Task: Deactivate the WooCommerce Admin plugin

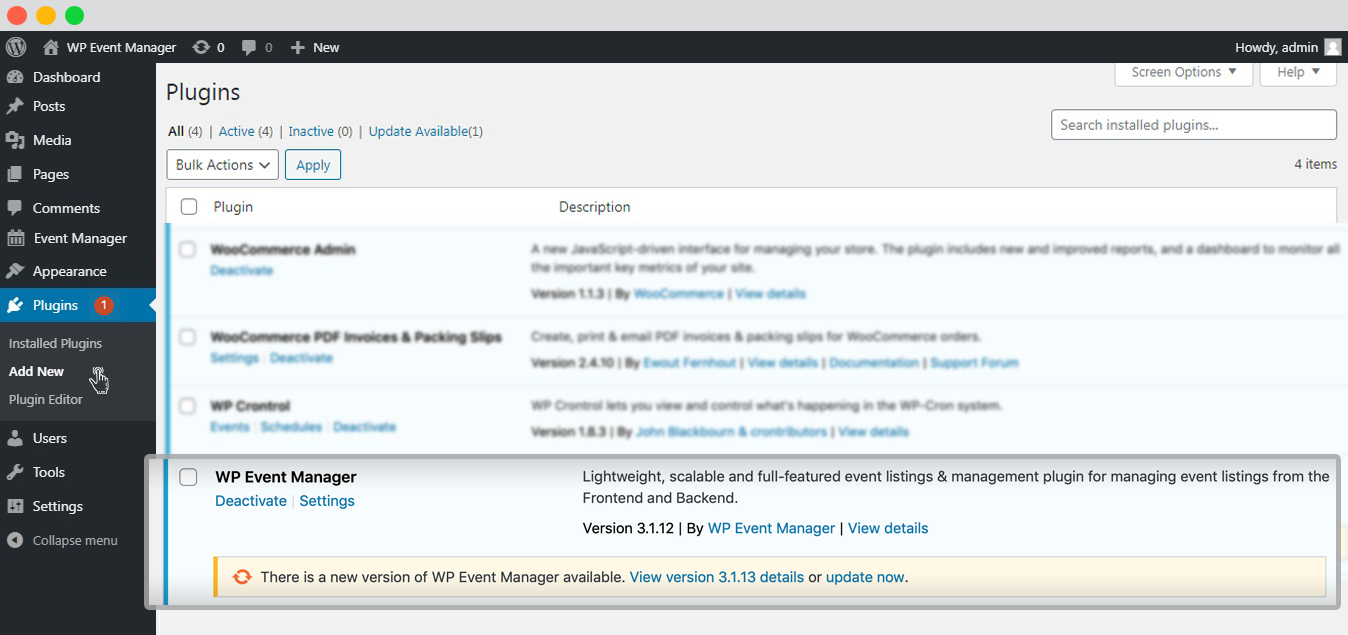Action: pyautogui.click(x=241, y=270)
